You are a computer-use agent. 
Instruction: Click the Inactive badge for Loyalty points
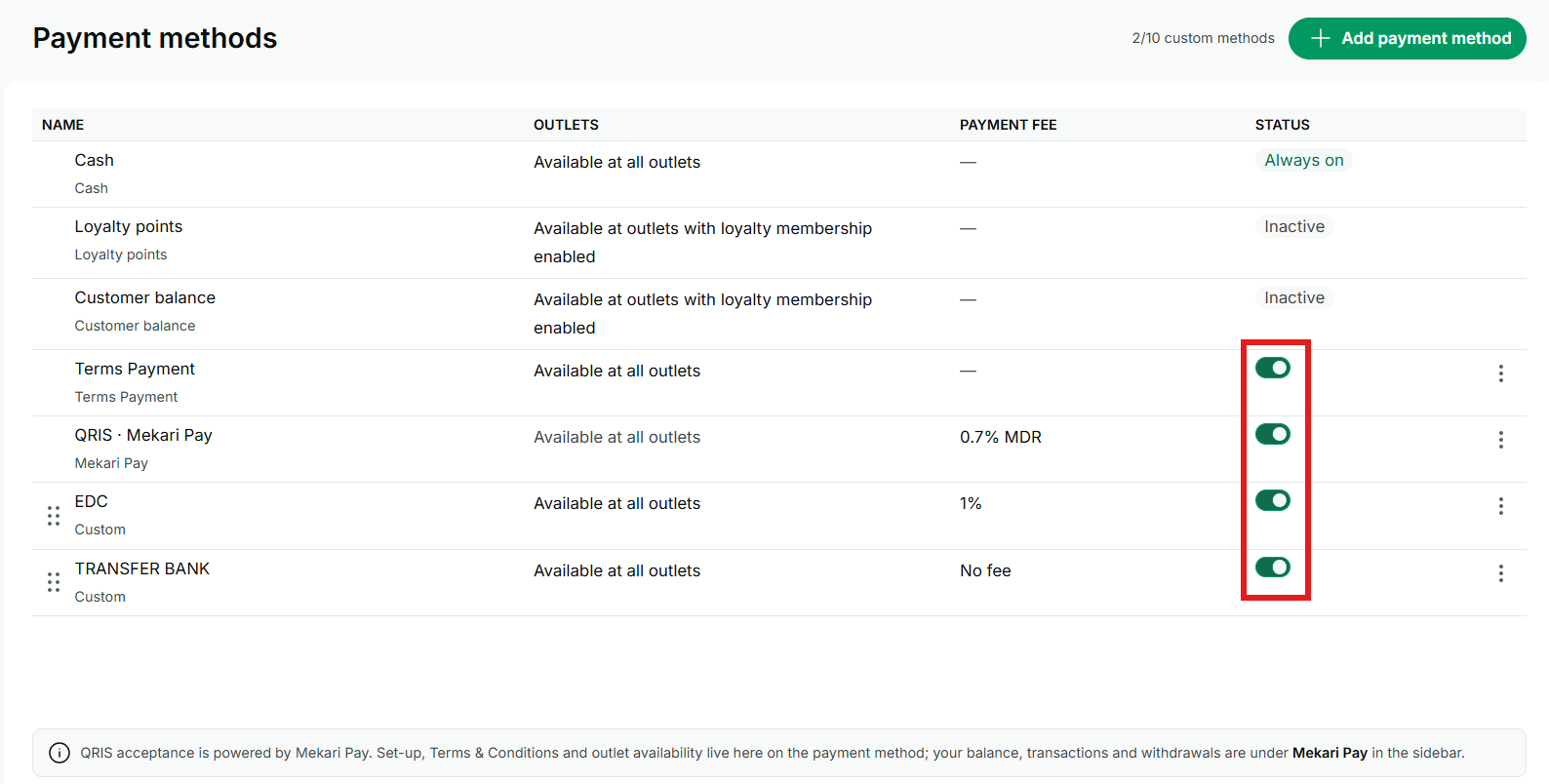click(1294, 226)
